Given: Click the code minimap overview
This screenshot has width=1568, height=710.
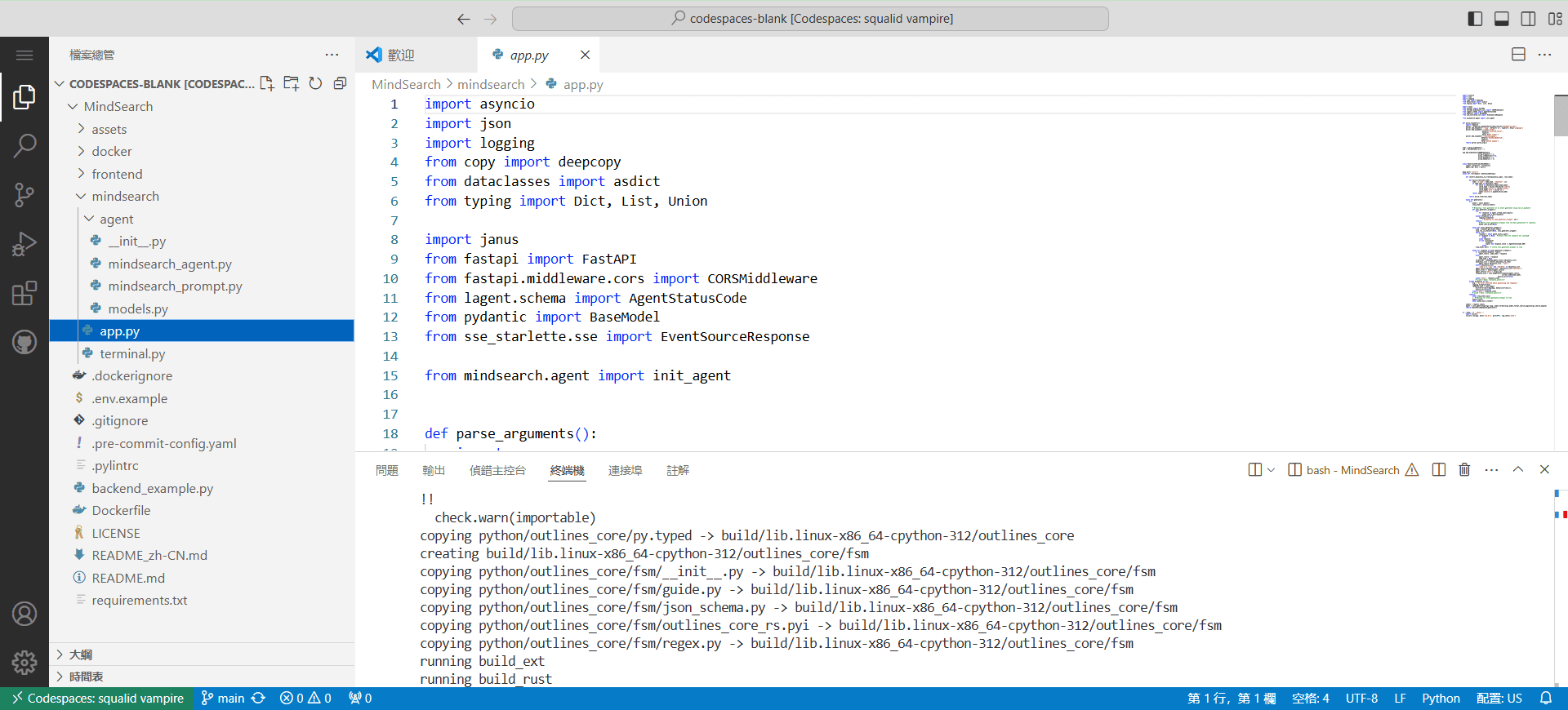Looking at the screenshot, I should coord(1505,206).
